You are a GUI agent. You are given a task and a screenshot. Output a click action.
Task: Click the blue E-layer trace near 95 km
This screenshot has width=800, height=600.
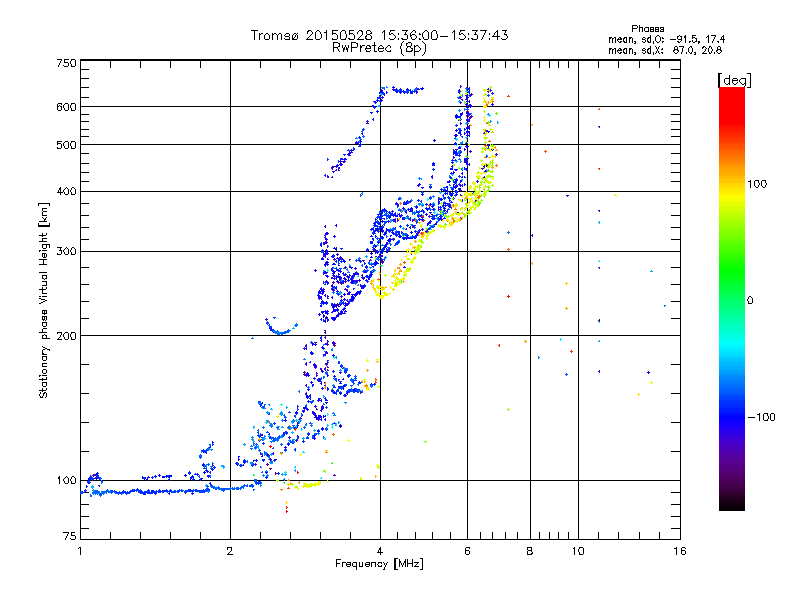[x=153, y=492]
